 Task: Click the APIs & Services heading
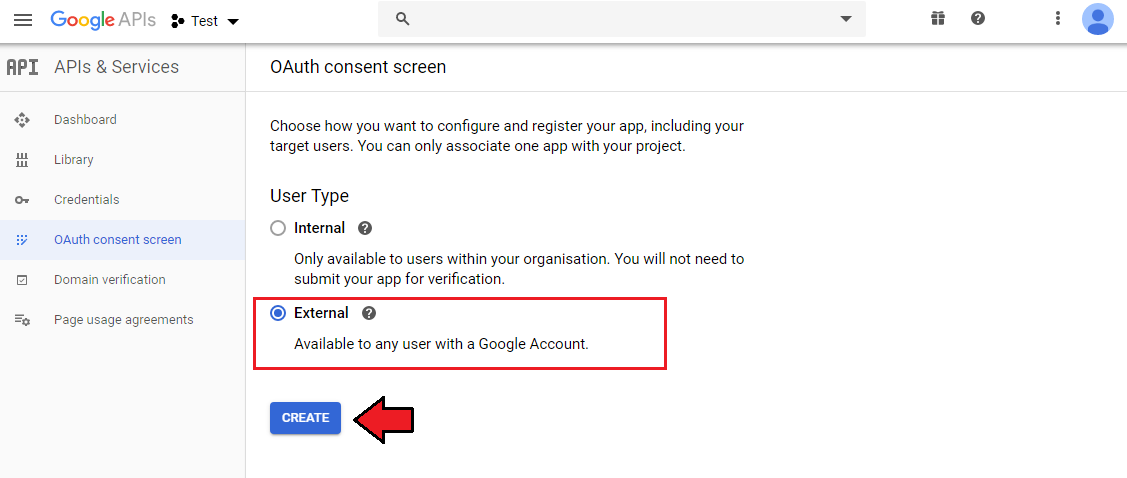pos(116,67)
